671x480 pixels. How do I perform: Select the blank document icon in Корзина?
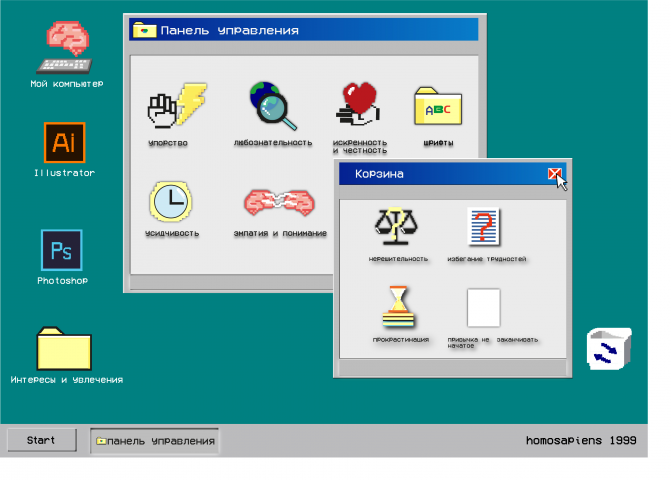pos(484,308)
